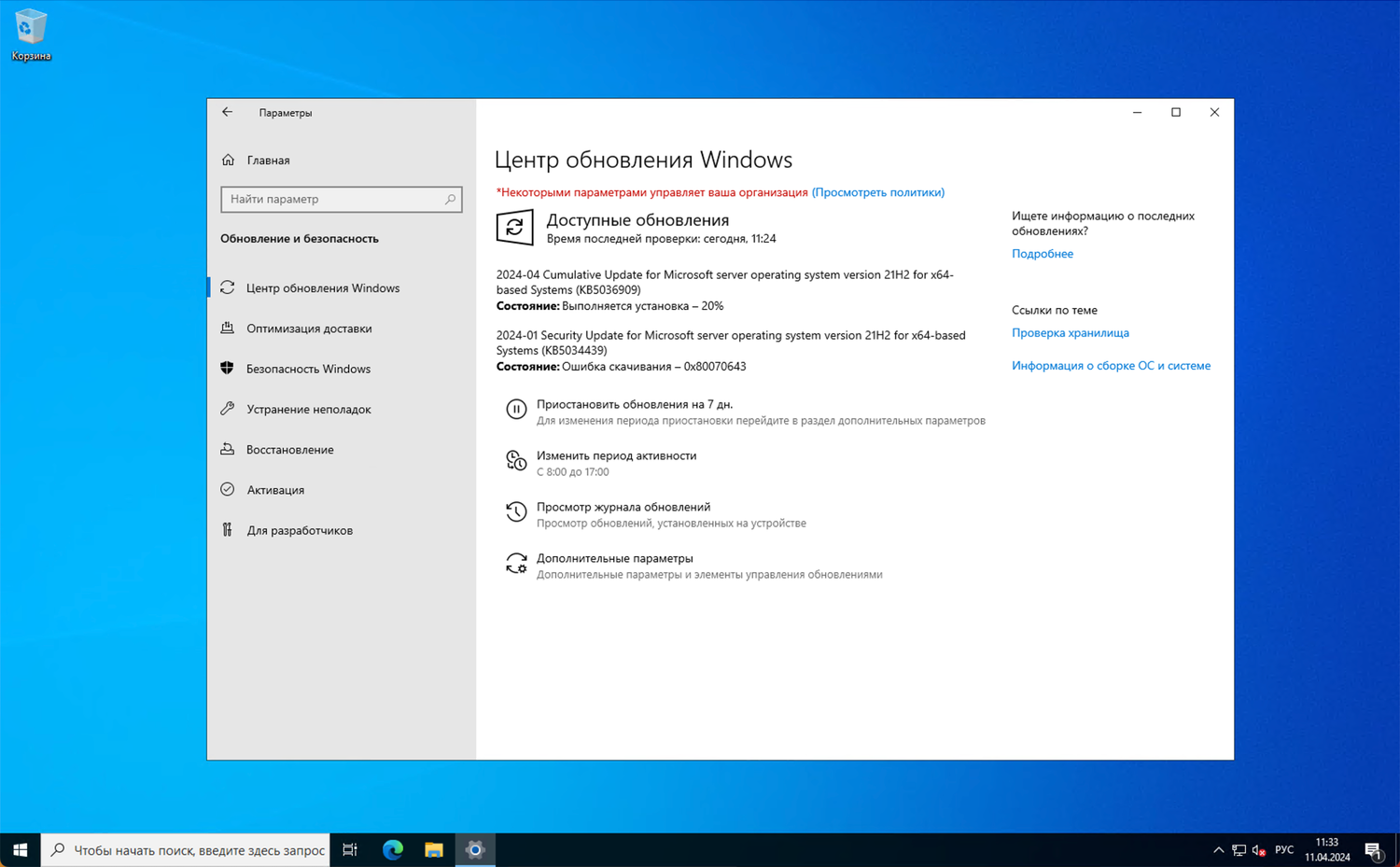Image resolution: width=1400 pixels, height=867 pixels.
Task: Navigate to Восстановление section
Action: 290,449
